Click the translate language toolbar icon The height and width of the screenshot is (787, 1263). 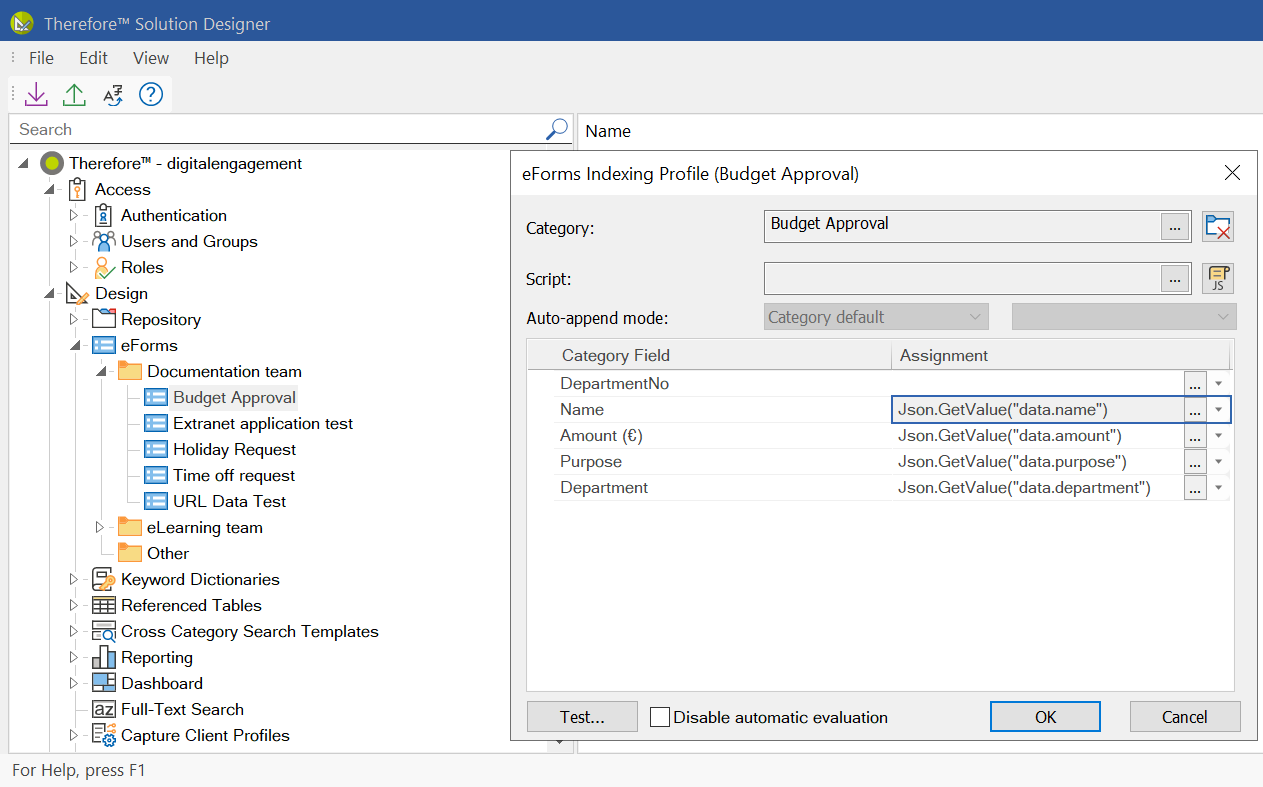point(112,95)
